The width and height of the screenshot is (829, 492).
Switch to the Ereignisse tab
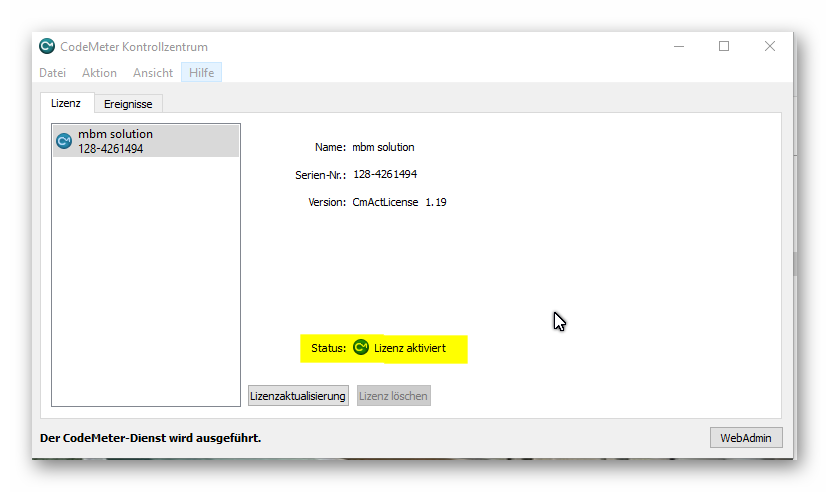128,104
